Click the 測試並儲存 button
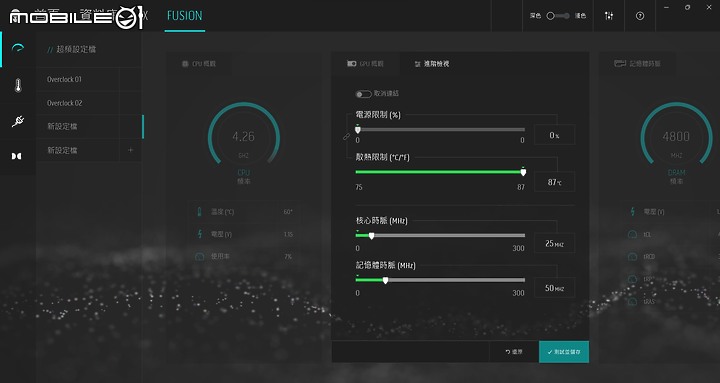This screenshot has height=383, width=720. (x=564, y=352)
